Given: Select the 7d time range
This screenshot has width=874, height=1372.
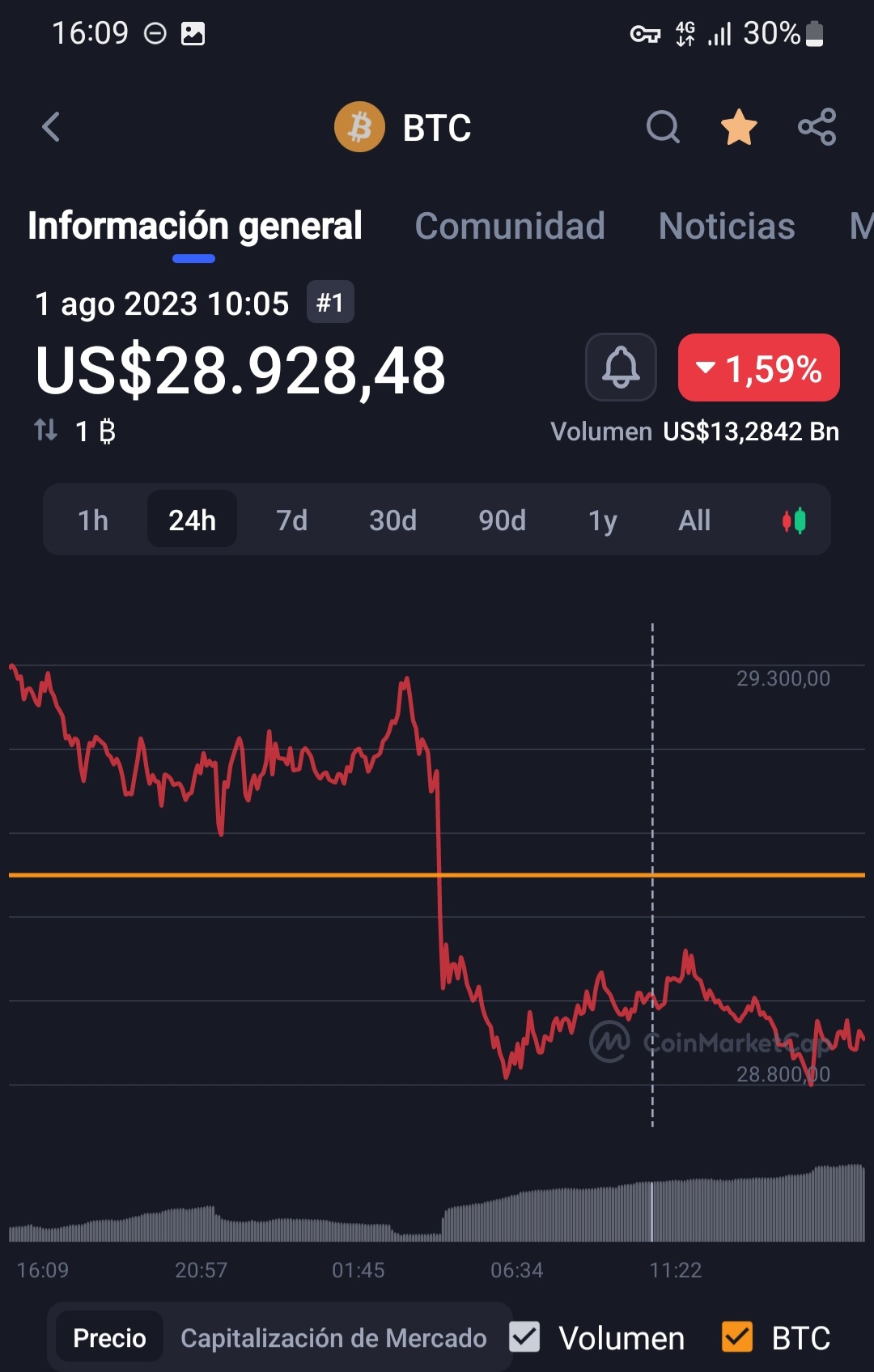Looking at the screenshot, I should point(291,520).
